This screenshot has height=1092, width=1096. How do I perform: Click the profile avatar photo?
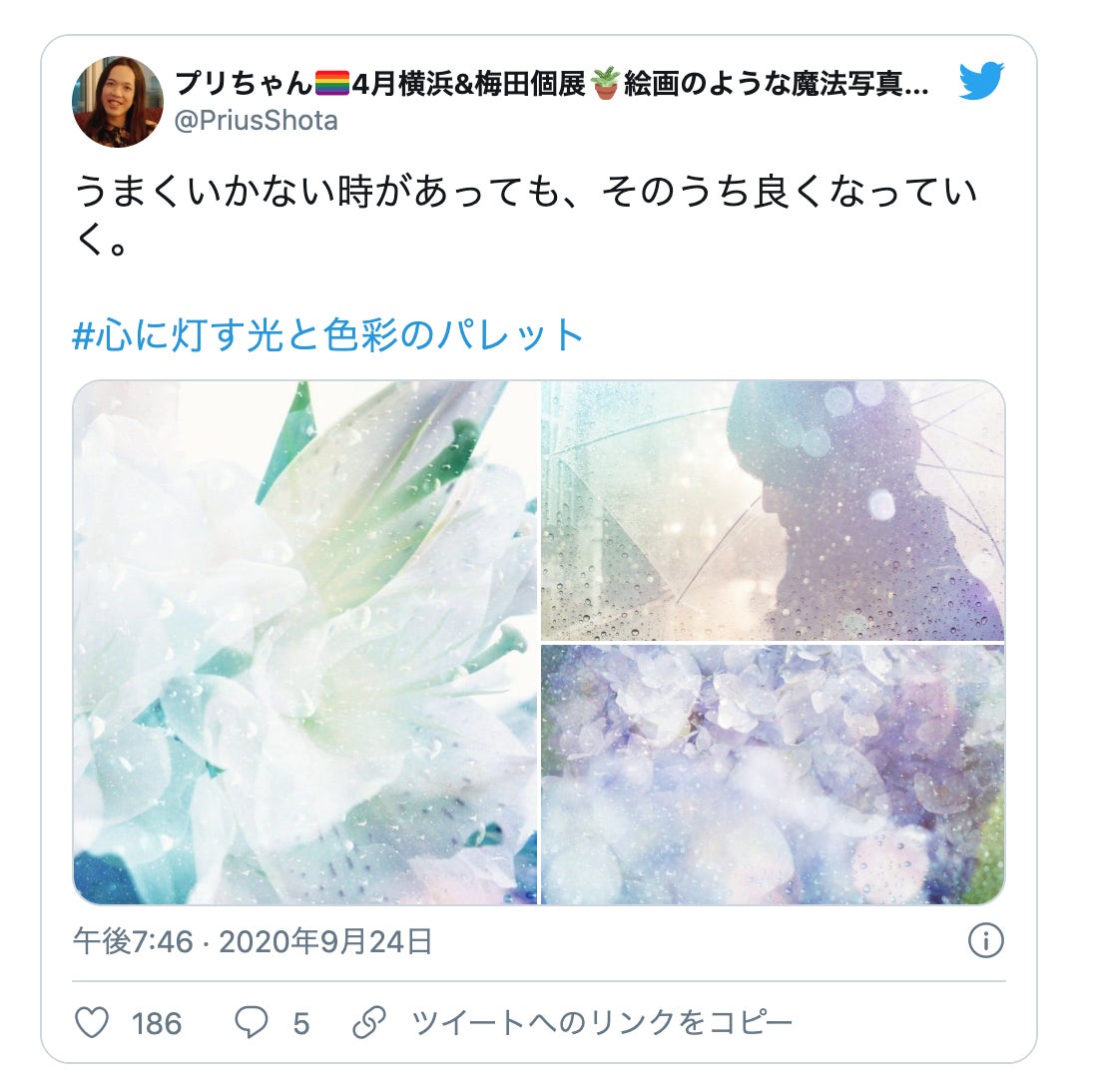[x=118, y=102]
